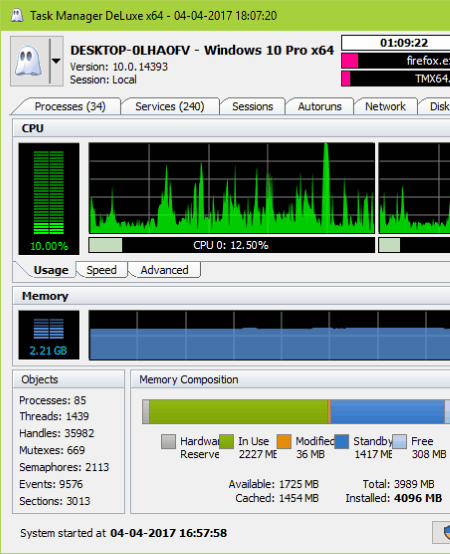Click the 'Available: 1725 MB' value
The height and width of the screenshot is (554, 450).
pos(274,484)
